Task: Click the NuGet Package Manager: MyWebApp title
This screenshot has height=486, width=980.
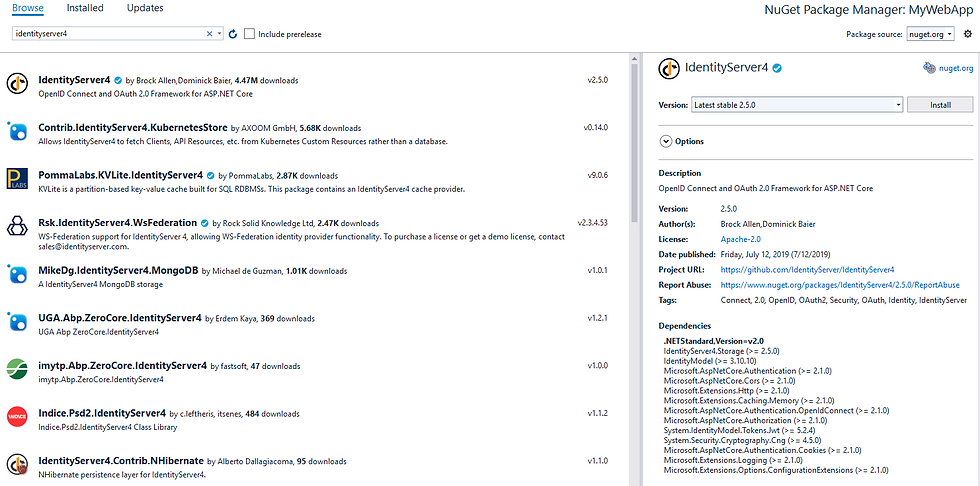Action: [x=869, y=10]
